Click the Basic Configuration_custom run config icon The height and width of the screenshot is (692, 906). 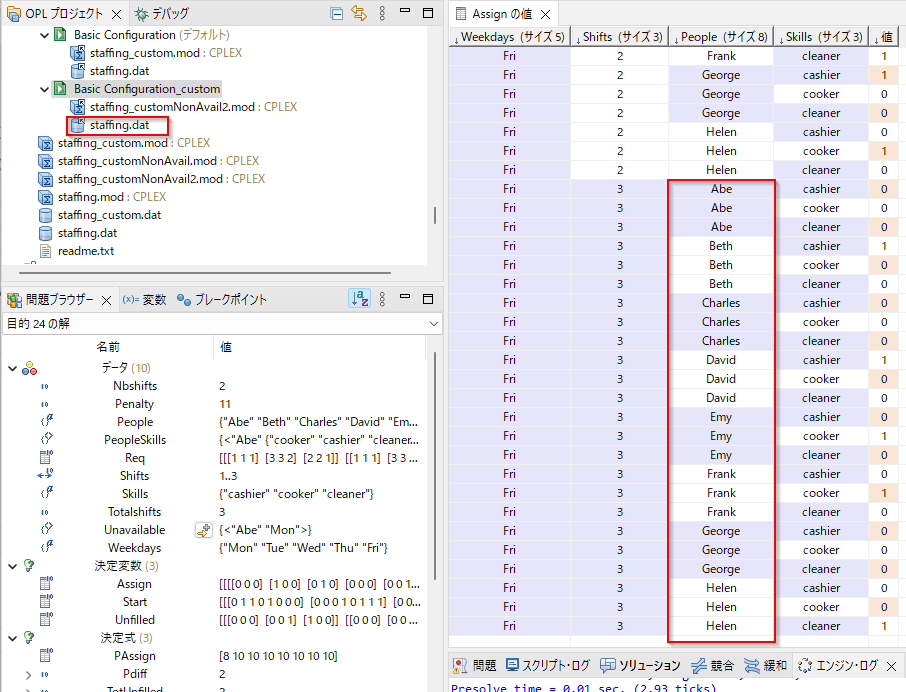pyautogui.click(x=61, y=88)
